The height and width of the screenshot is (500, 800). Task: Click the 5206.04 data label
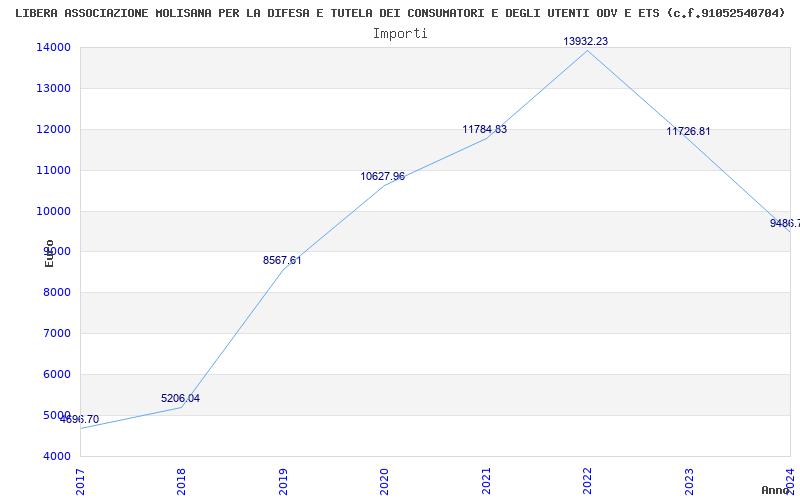pos(181,398)
